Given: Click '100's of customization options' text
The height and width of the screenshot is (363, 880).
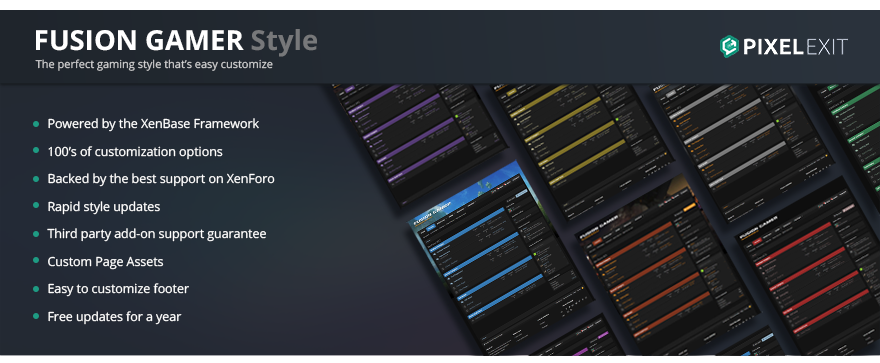Looking at the screenshot, I should pos(135,151).
